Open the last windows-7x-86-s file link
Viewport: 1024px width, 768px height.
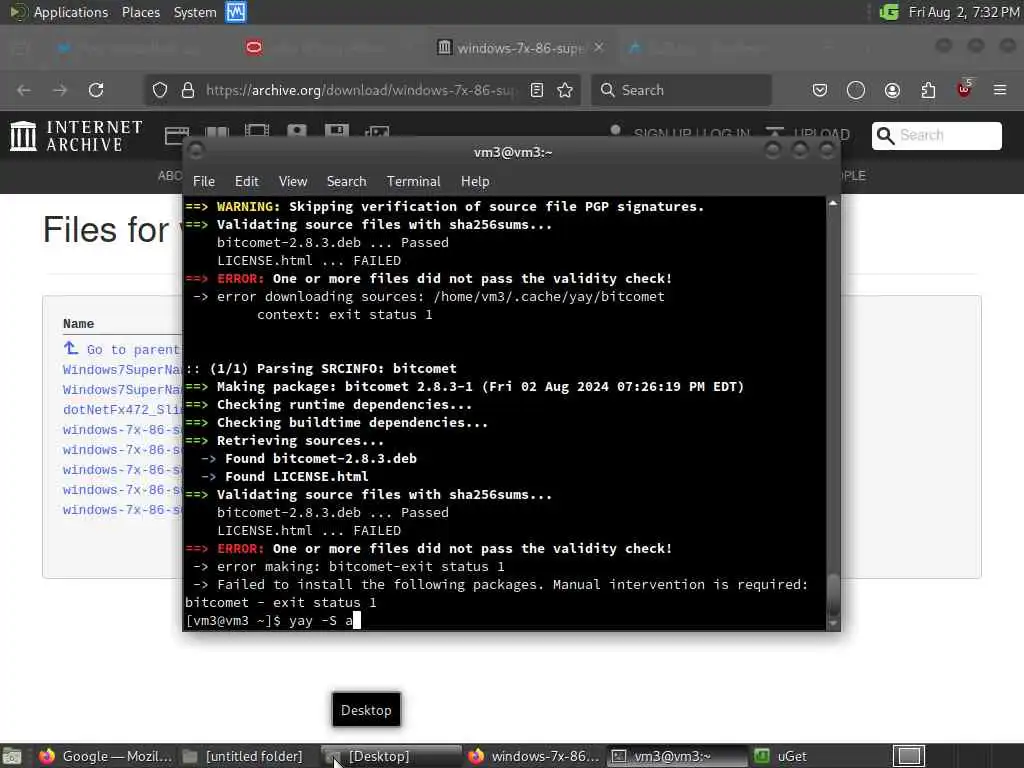click(123, 510)
